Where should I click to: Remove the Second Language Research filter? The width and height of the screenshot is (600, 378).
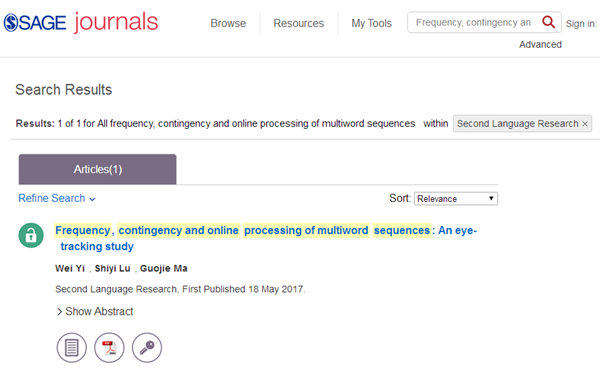click(585, 124)
